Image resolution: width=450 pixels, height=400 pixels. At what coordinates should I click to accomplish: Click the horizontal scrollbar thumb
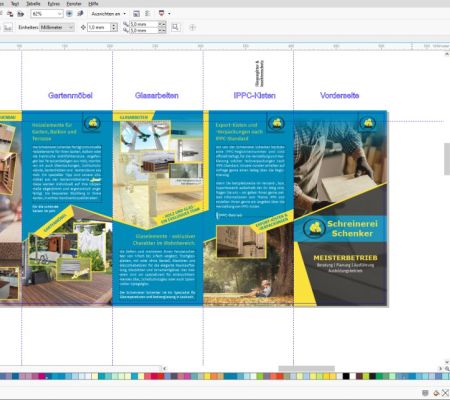tap(306, 368)
